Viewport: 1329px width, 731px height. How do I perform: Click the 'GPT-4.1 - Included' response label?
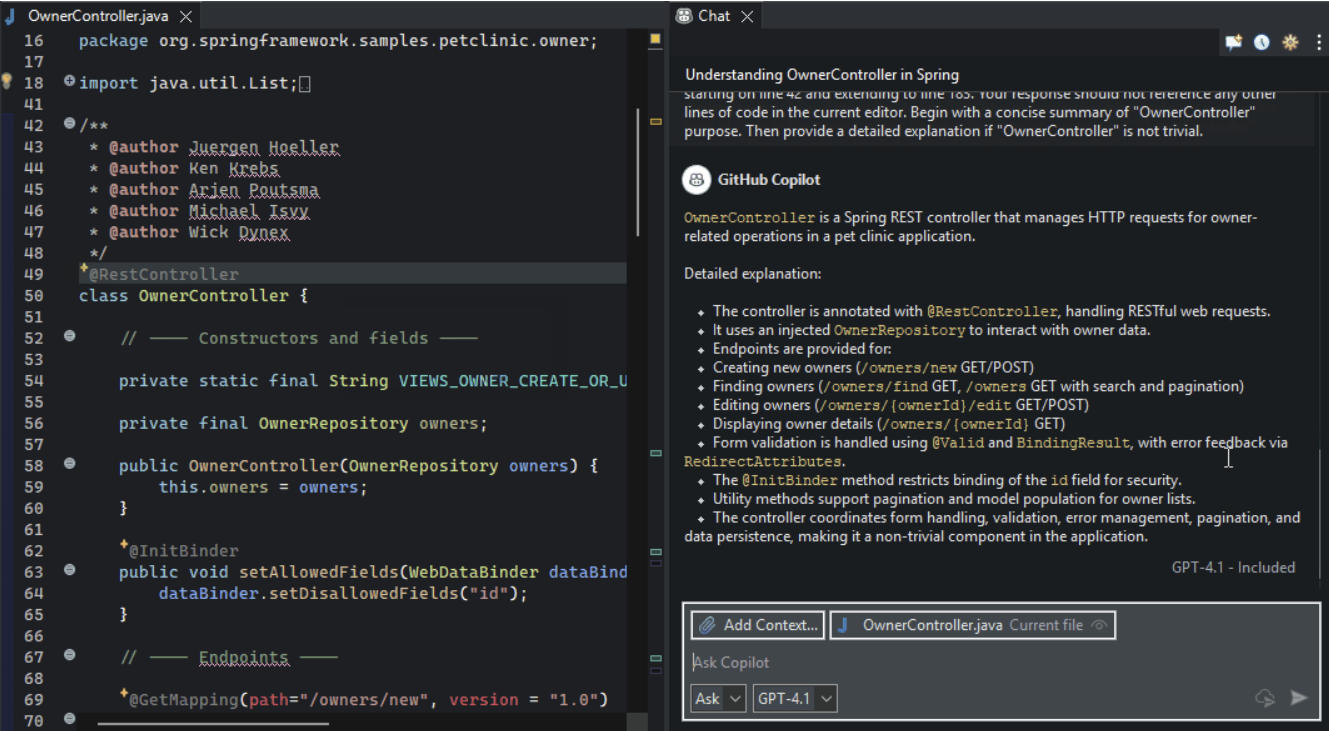point(1233,567)
